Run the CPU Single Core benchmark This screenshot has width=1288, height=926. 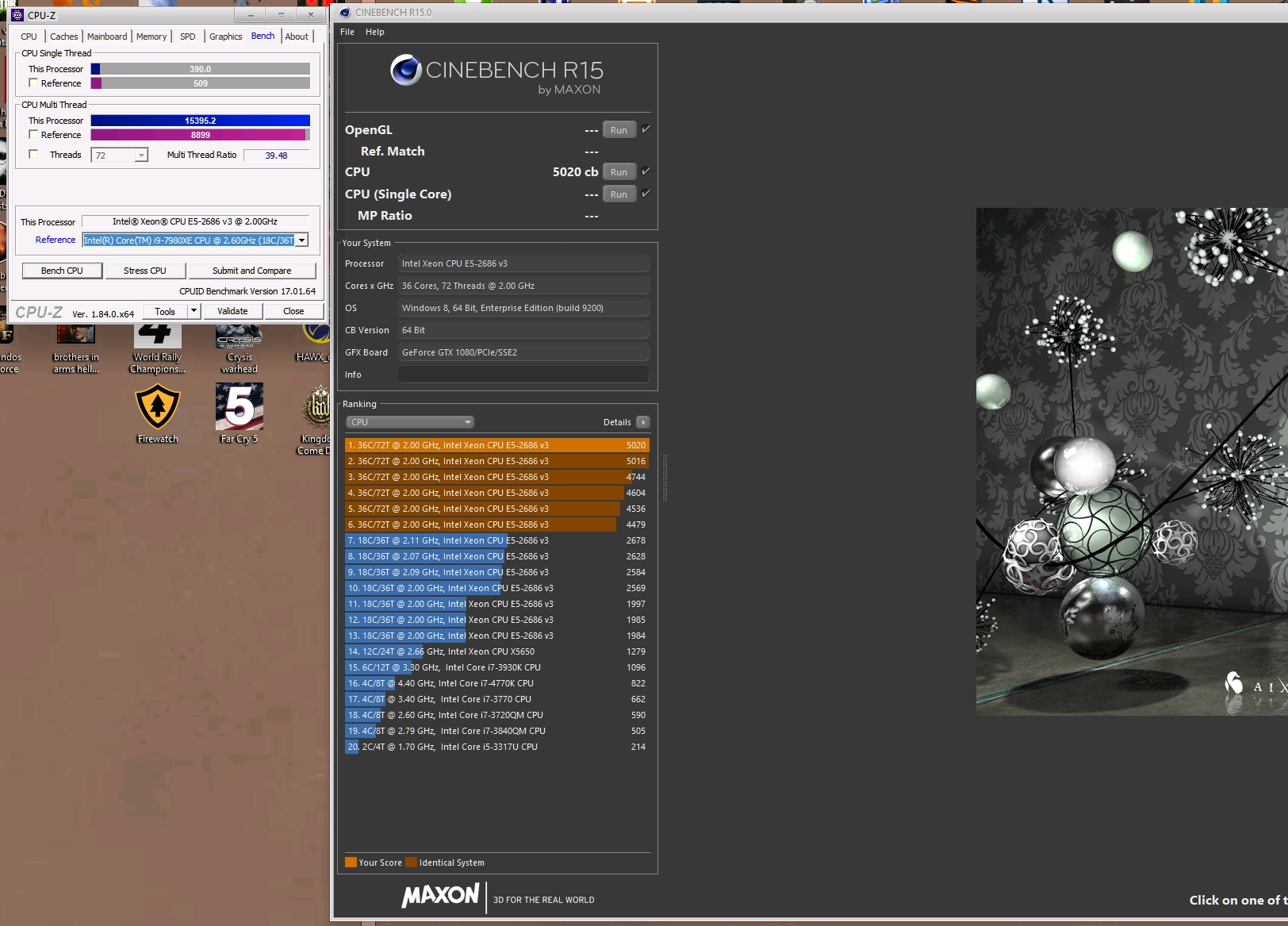coord(619,194)
